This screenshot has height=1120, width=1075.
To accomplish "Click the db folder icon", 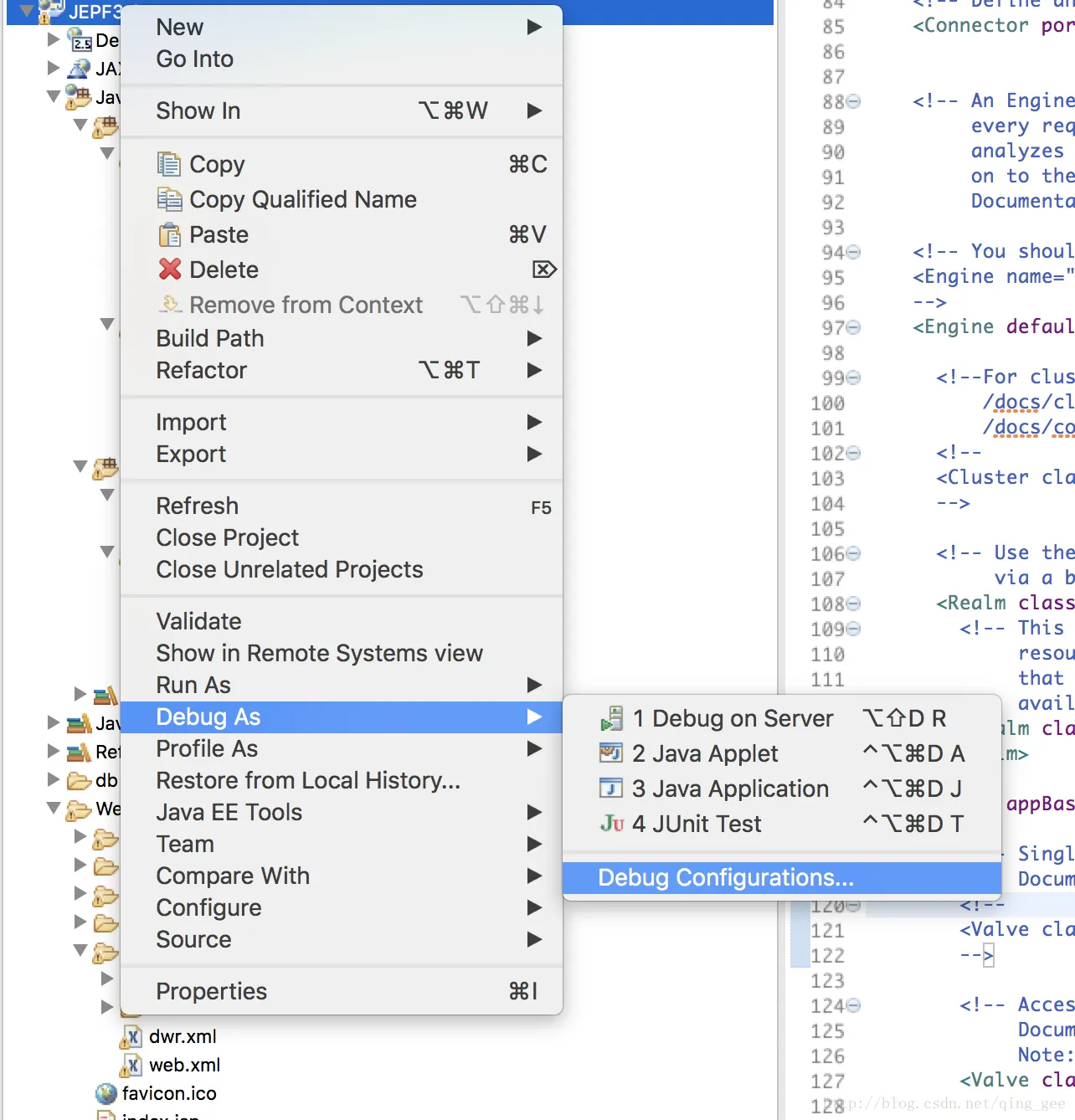I will pyautogui.click(x=80, y=780).
